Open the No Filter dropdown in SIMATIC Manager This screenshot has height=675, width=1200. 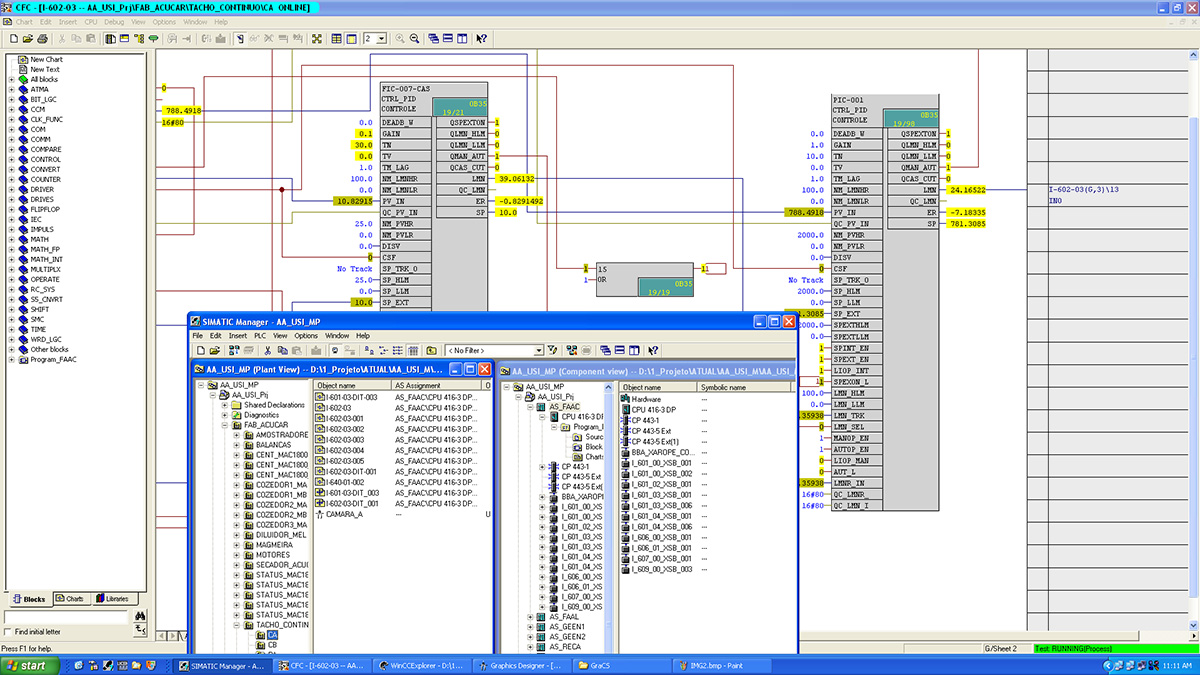[x=538, y=351]
